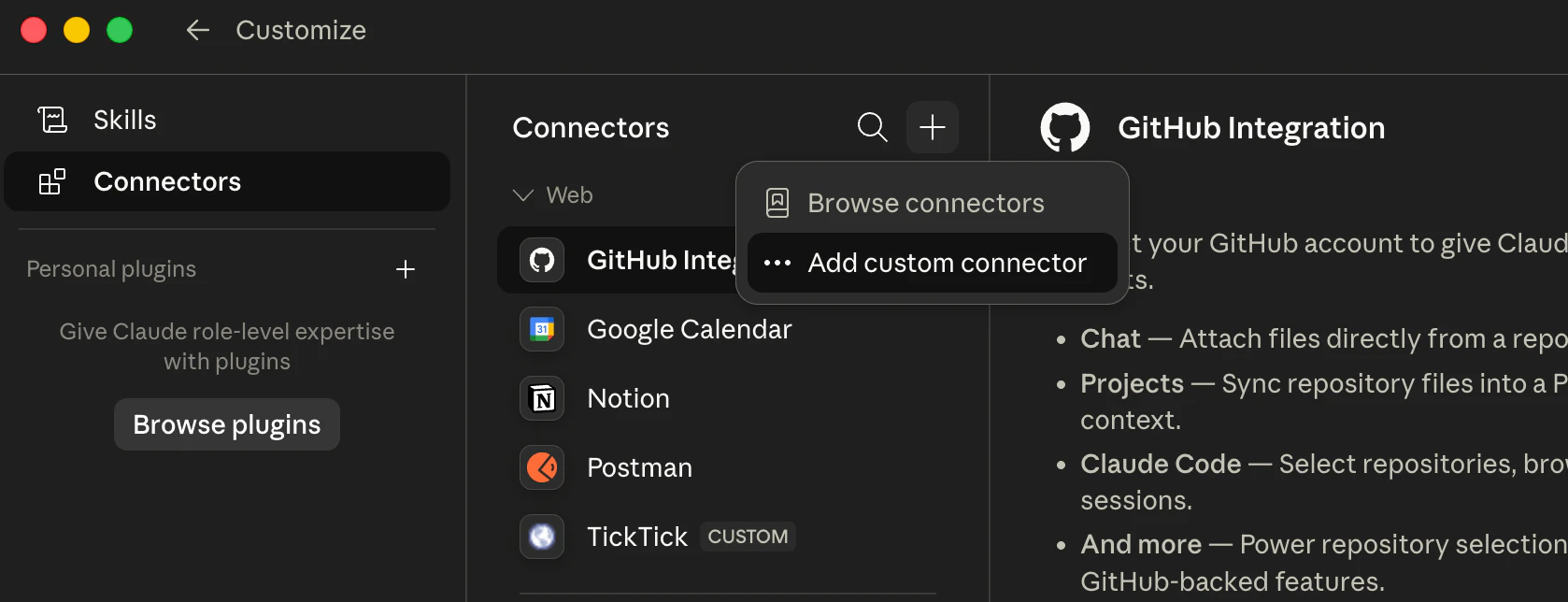Click the Chat bullet text
Image resolution: width=1568 pixels, height=602 pixels.
coord(1110,338)
